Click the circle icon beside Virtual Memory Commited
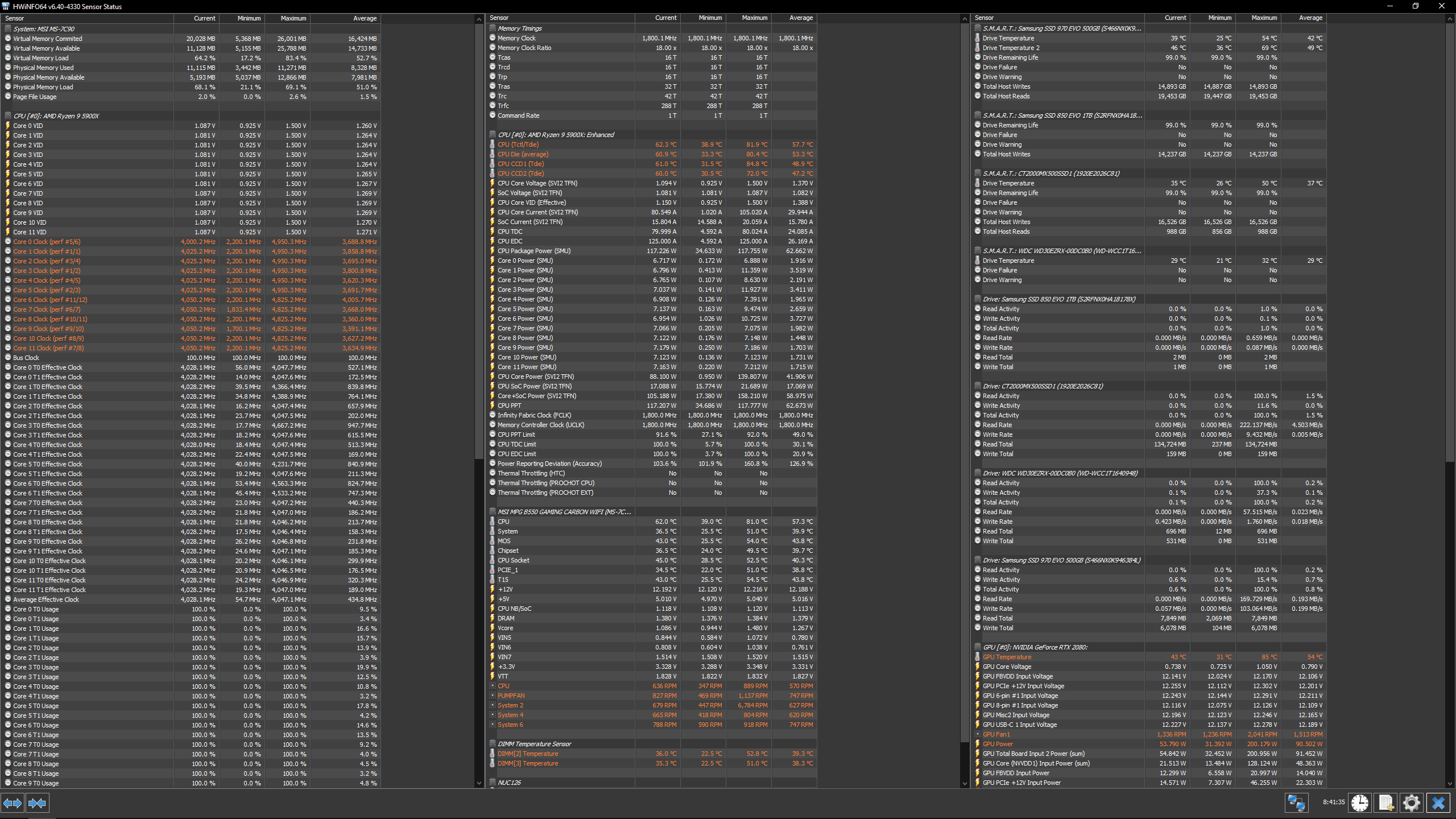Image resolution: width=1456 pixels, height=819 pixels. coord(8,39)
